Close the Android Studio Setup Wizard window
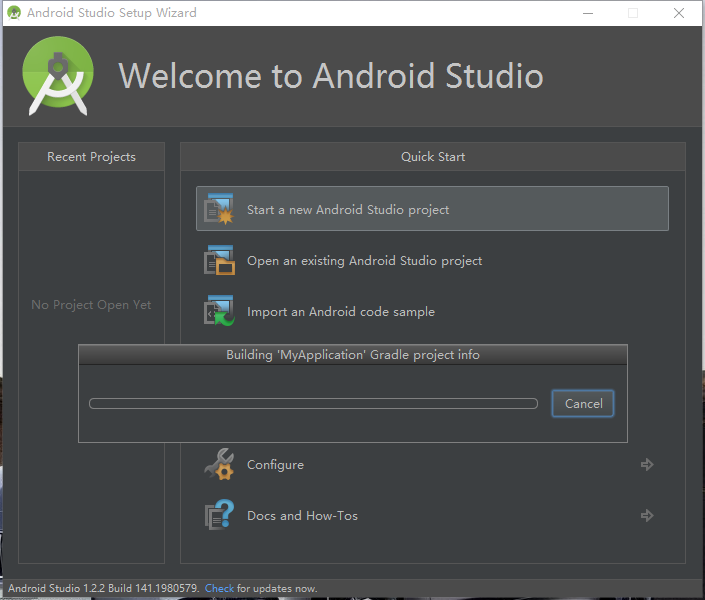 [679, 13]
